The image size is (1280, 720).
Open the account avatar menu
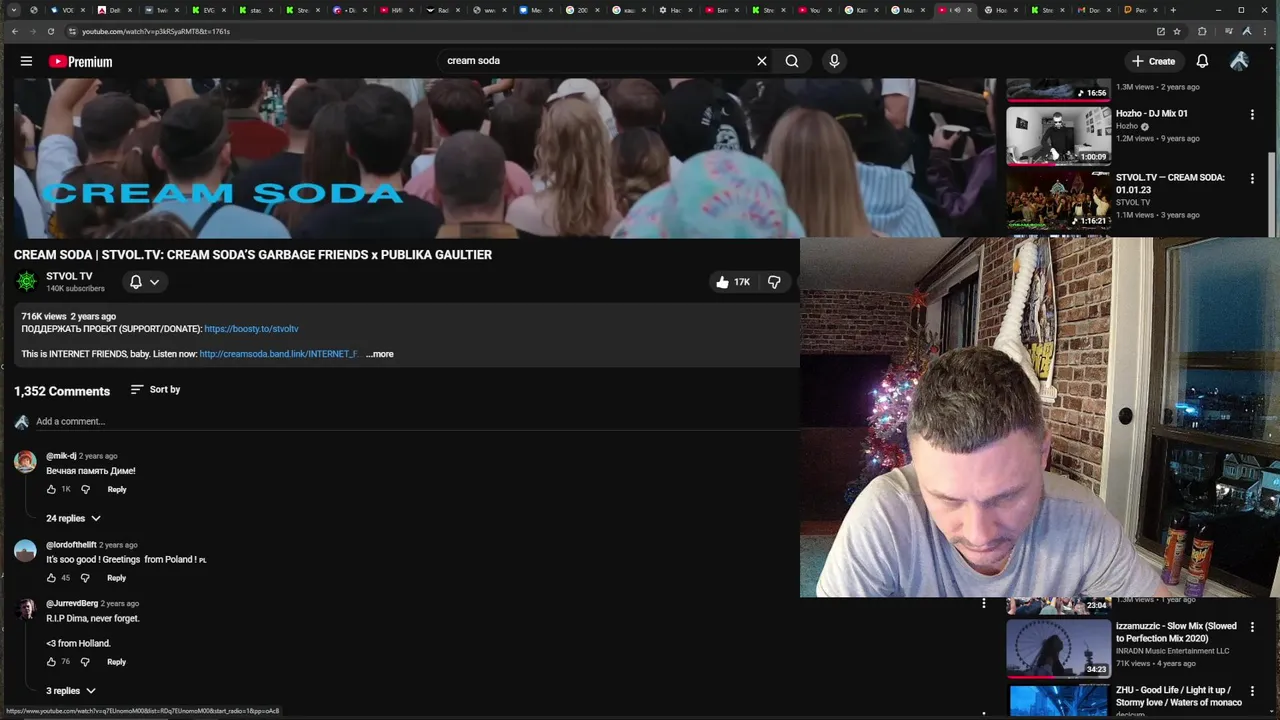tap(1239, 61)
